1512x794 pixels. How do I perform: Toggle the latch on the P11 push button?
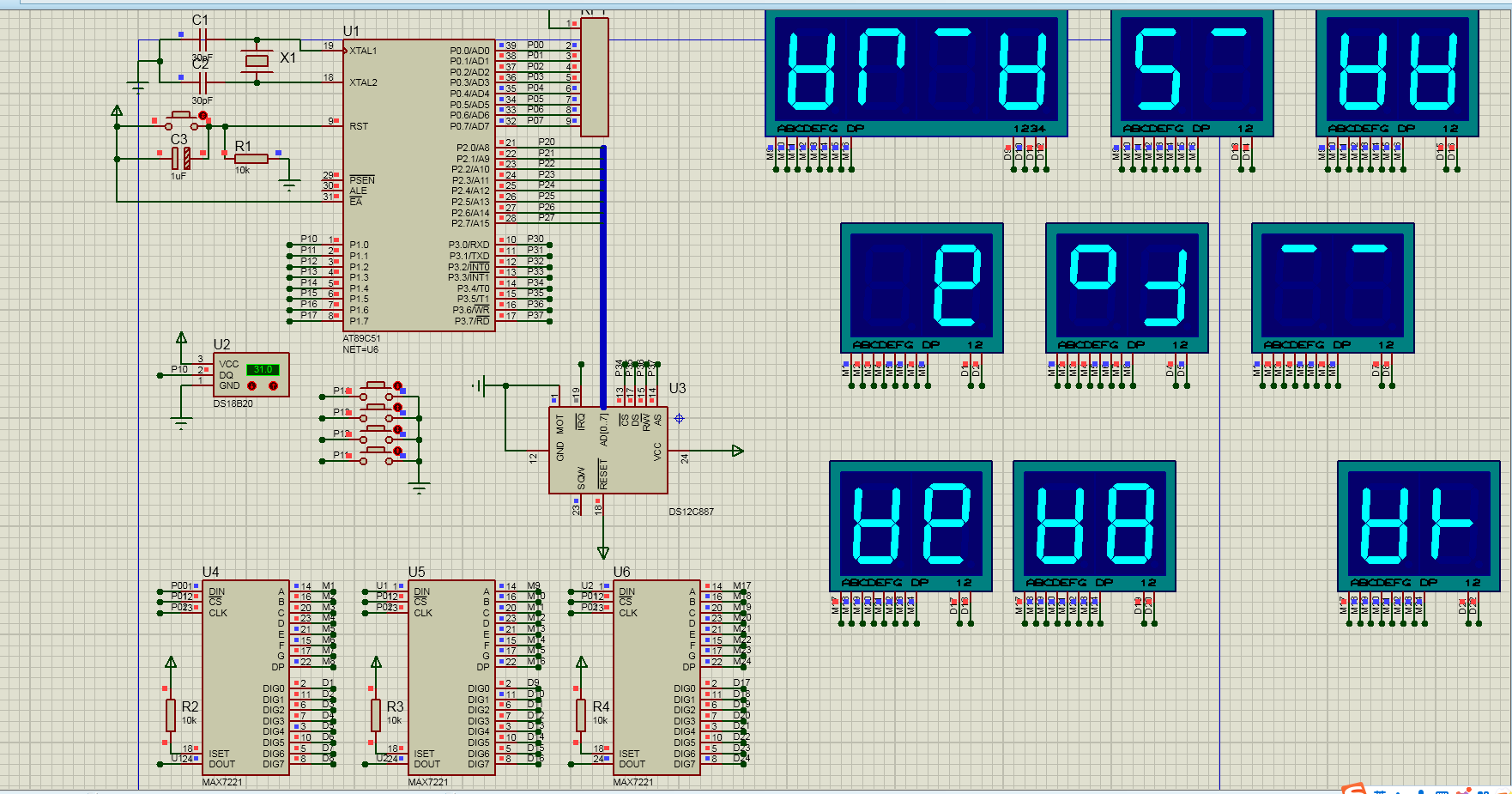397,451
